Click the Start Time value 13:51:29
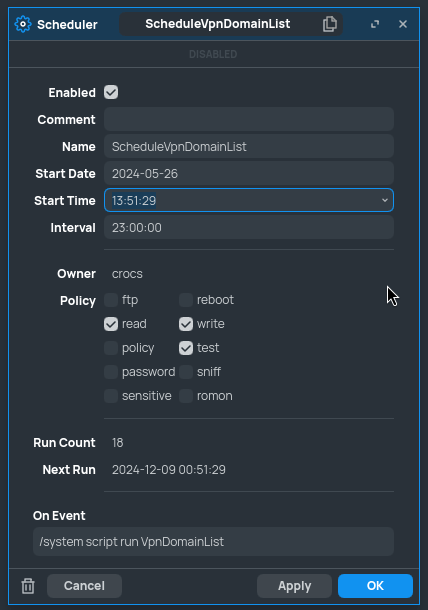Screen dimensions: 428x610 (134, 201)
